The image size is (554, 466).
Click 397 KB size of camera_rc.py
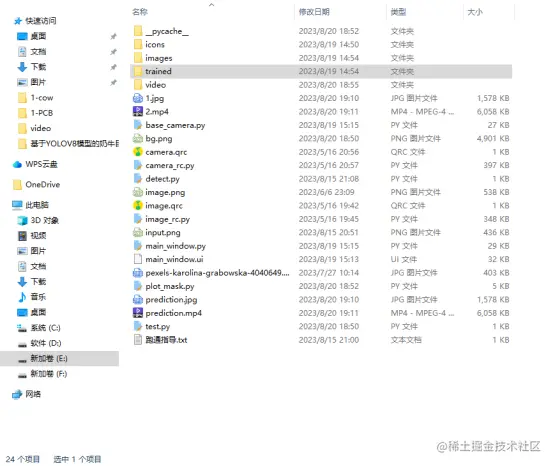click(x=496, y=165)
